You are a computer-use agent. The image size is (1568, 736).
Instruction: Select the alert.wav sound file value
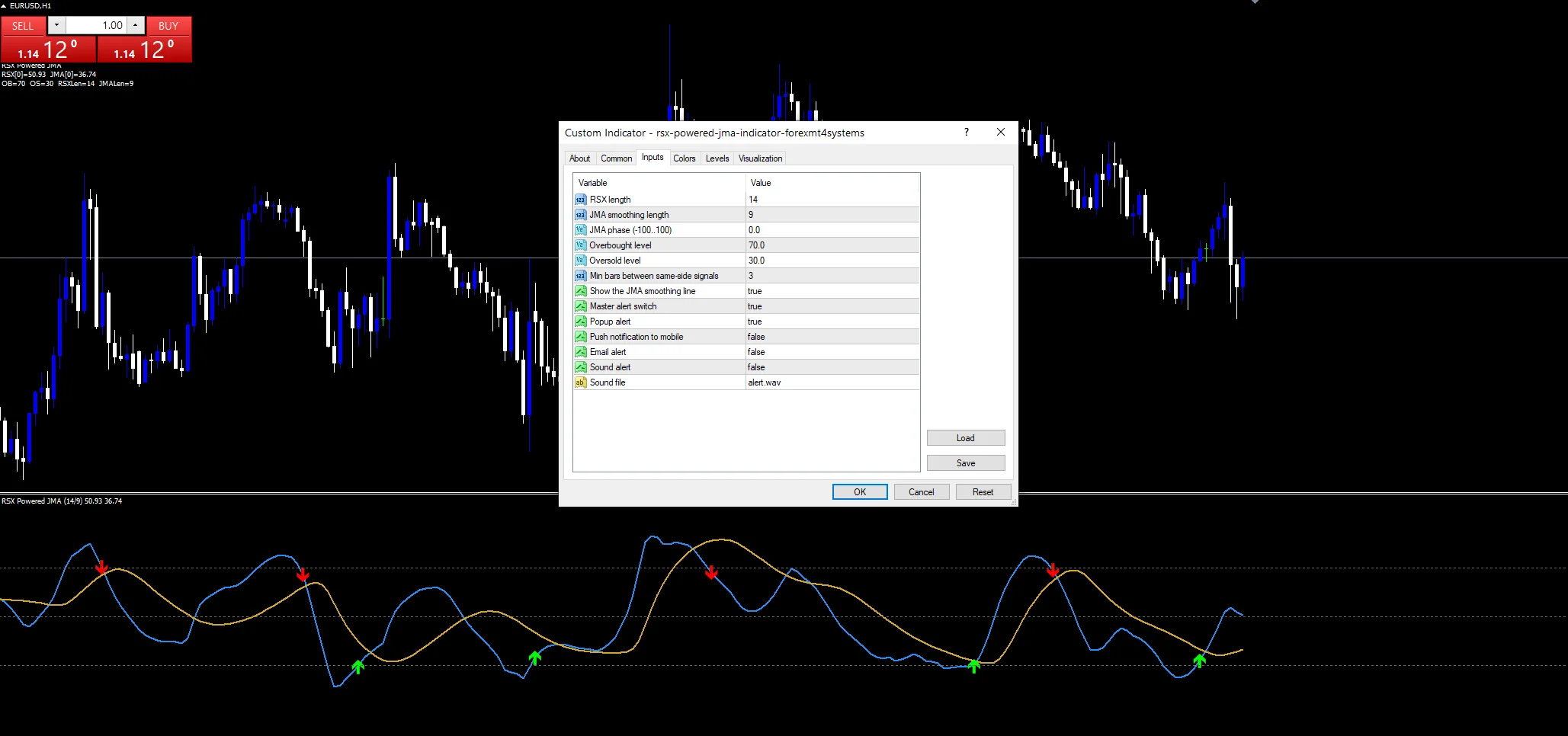pos(832,382)
